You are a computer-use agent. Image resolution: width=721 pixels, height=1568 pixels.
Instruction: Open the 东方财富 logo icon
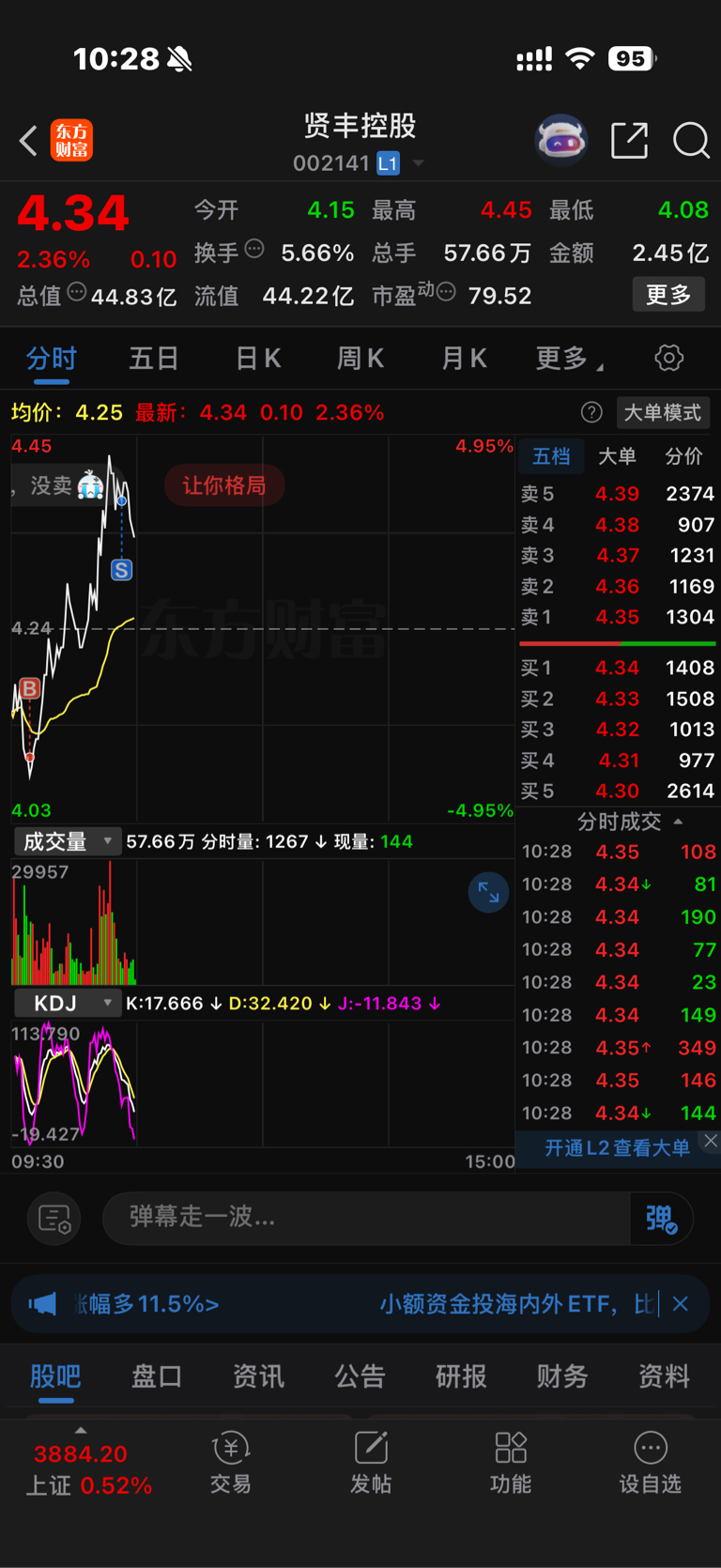click(x=71, y=141)
